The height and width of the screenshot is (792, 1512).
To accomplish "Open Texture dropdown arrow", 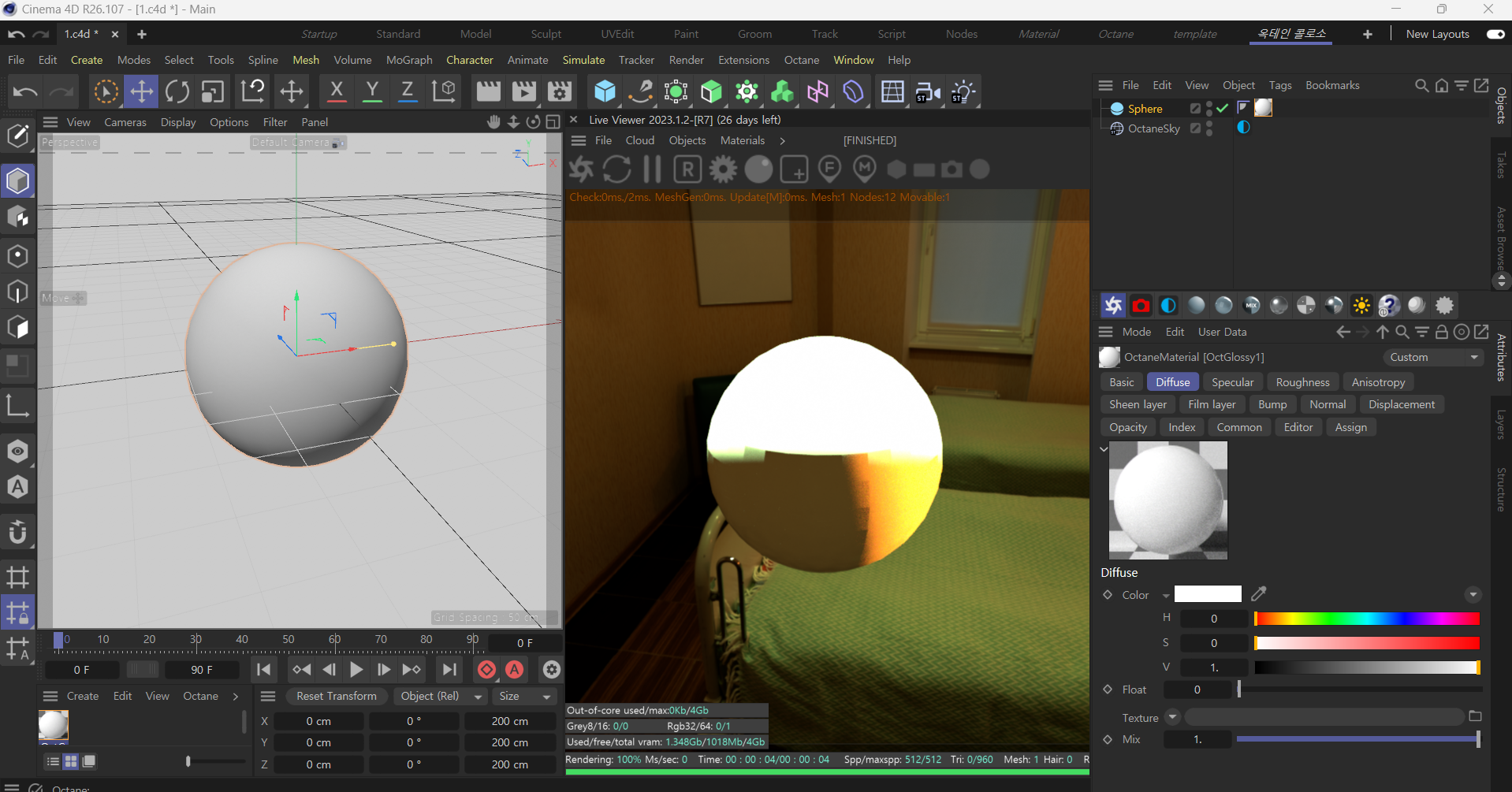I will click(x=1173, y=717).
